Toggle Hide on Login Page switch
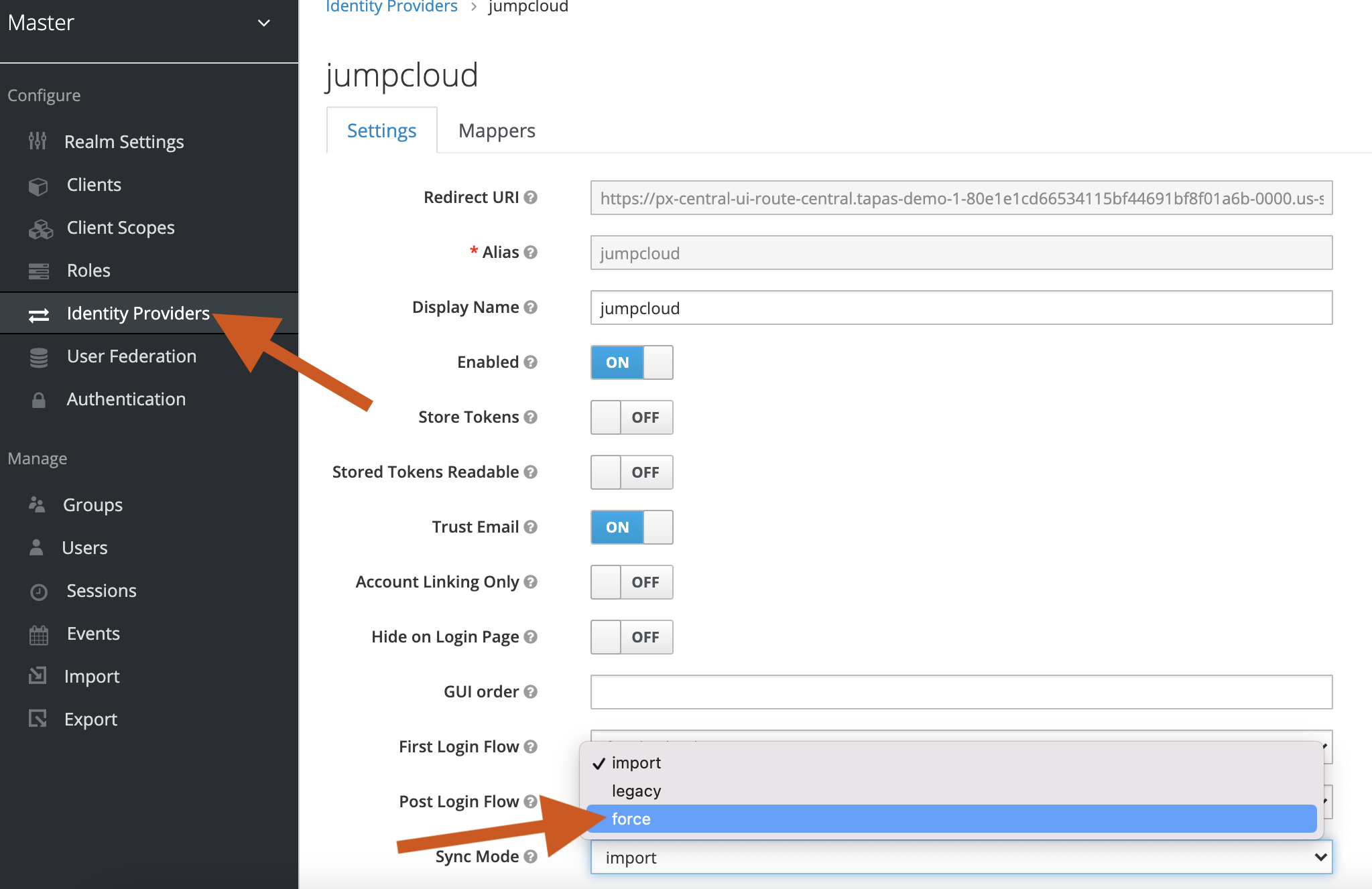This screenshot has width=1372, height=889. [x=631, y=637]
